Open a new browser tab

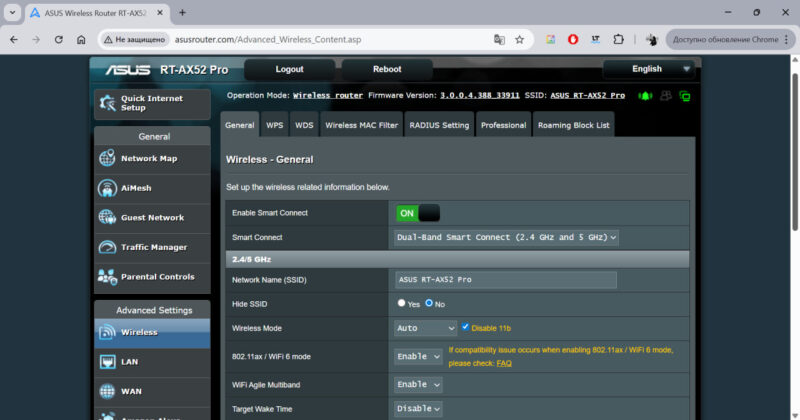pos(182,13)
